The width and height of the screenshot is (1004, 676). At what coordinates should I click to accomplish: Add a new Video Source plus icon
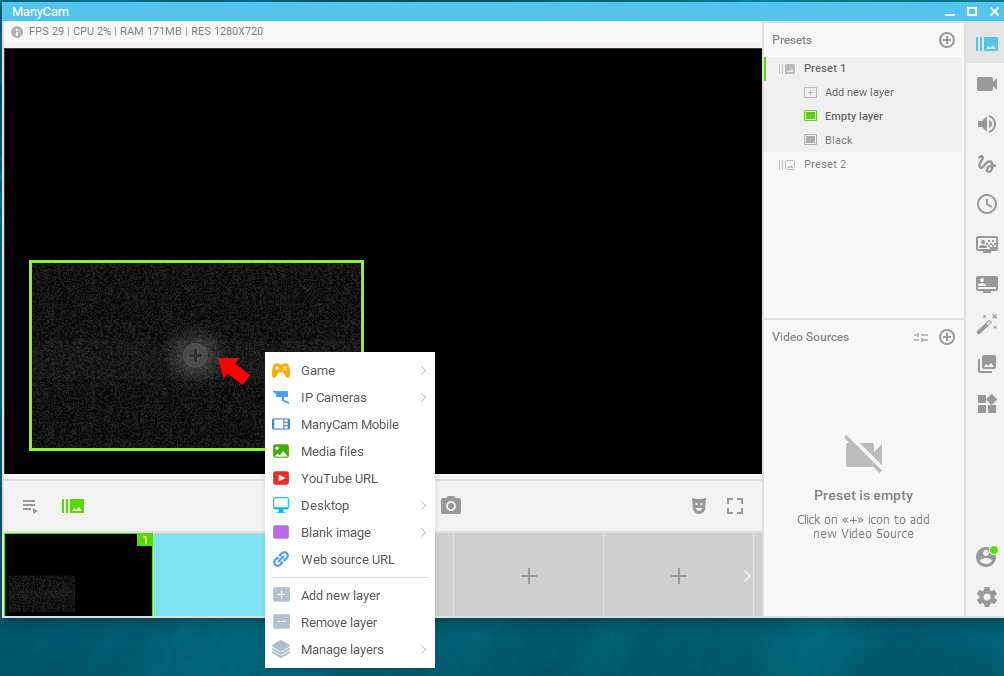point(946,337)
